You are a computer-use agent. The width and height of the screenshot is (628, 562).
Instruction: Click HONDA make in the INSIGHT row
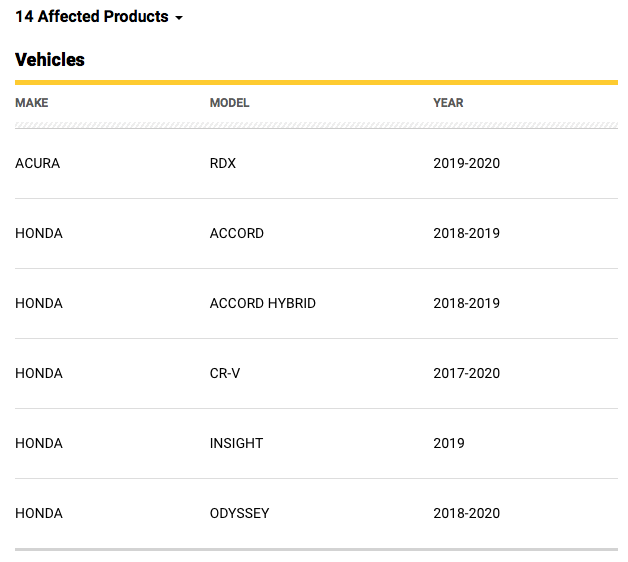[39, 443]
